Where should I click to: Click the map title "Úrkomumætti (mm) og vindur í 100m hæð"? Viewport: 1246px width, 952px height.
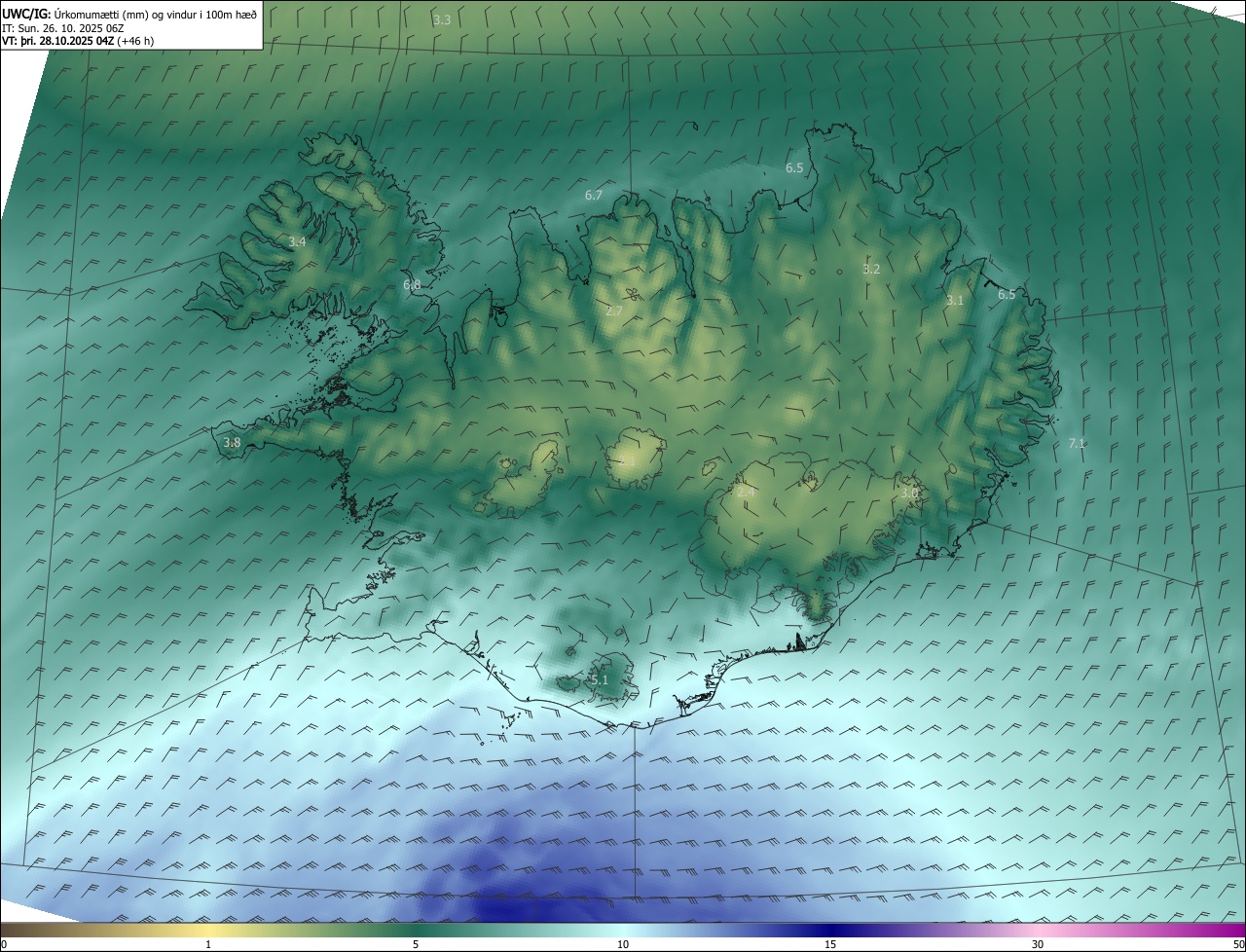tap(157, 14)
